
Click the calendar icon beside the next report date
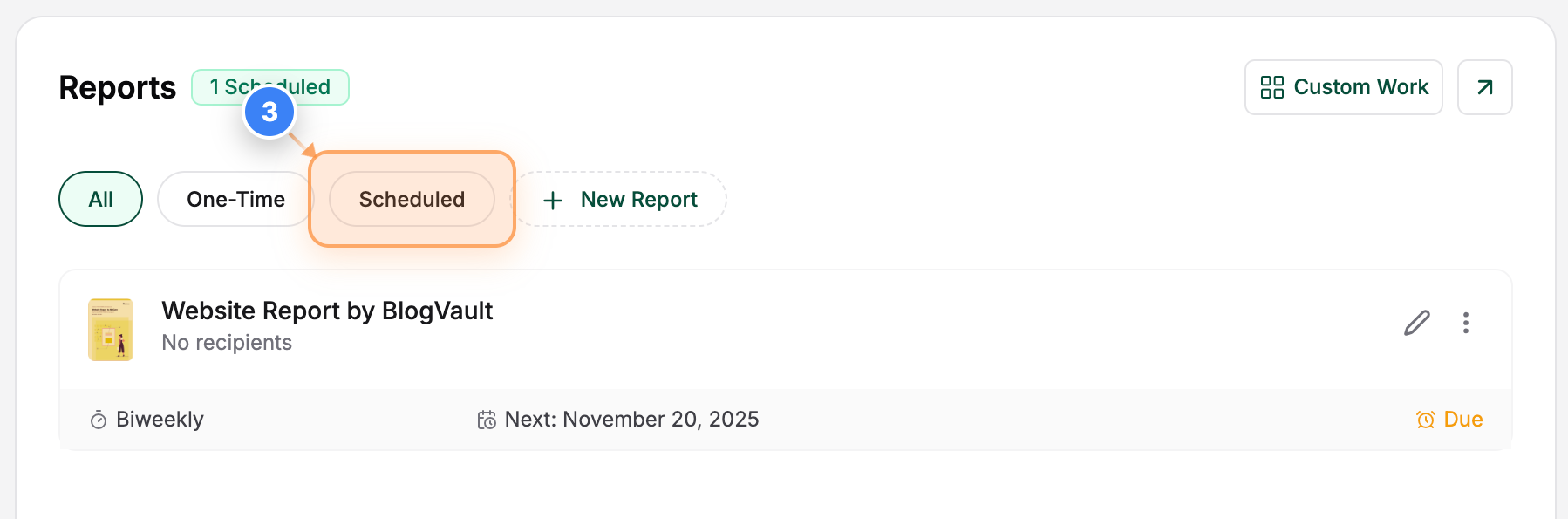click(x=487, y=419)
